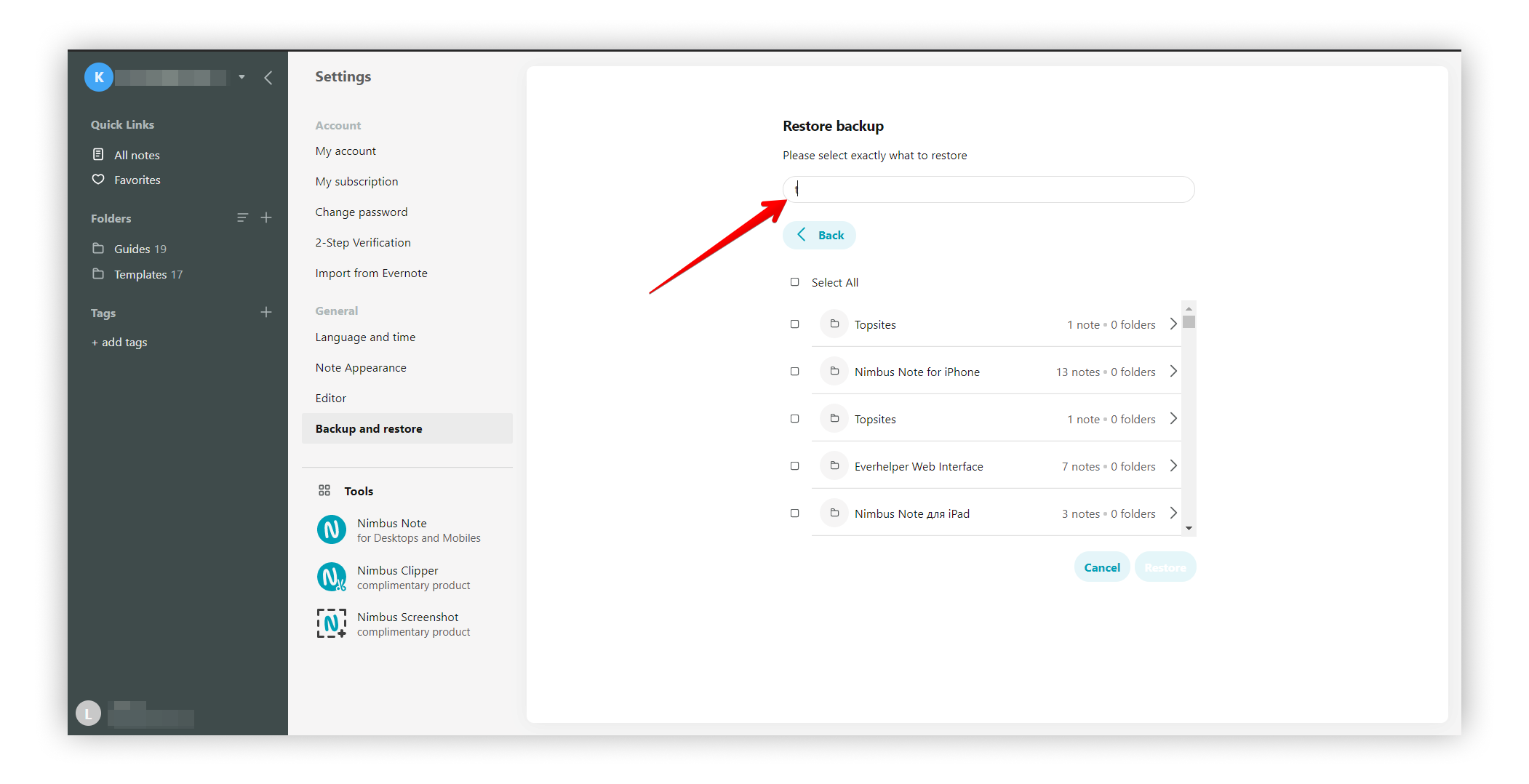Expand Nimbus Note for iPhone folder chevron
The image size is (1529, 784).
coord(1173,372)
